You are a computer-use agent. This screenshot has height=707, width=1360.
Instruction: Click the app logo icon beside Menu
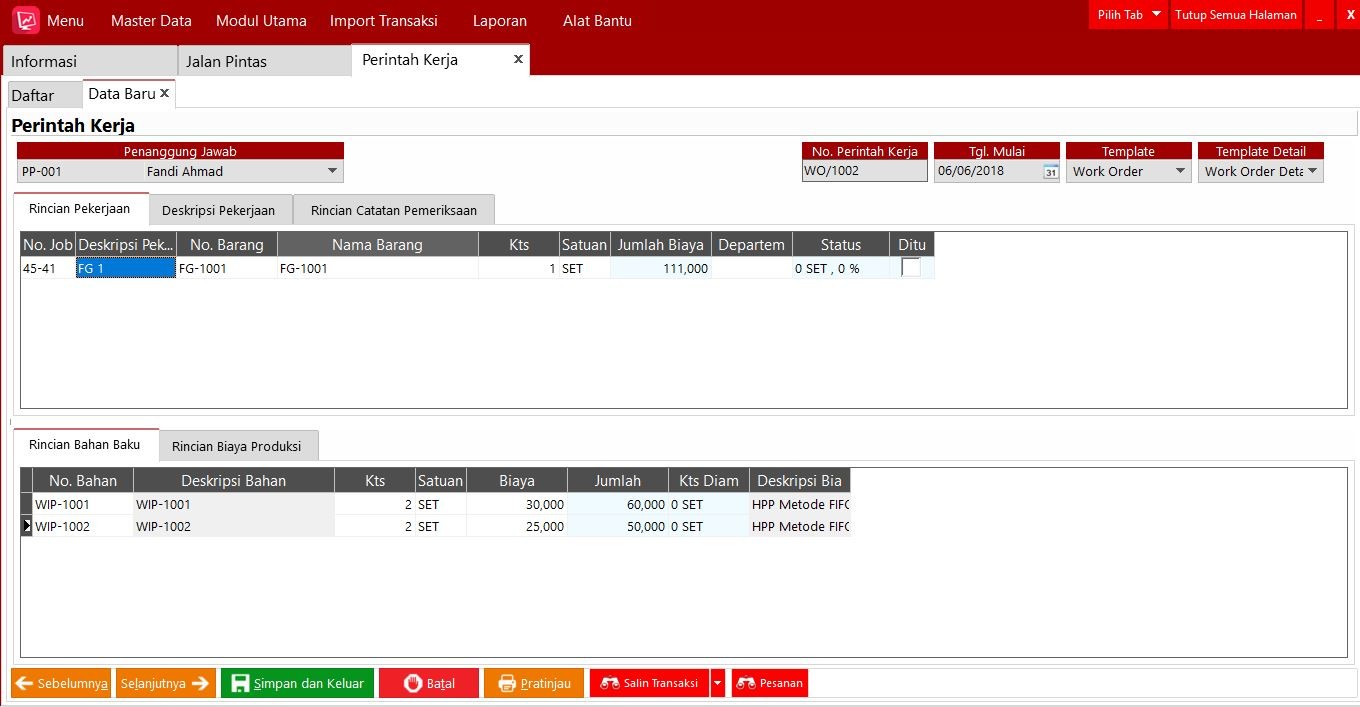tap(25, 20)
